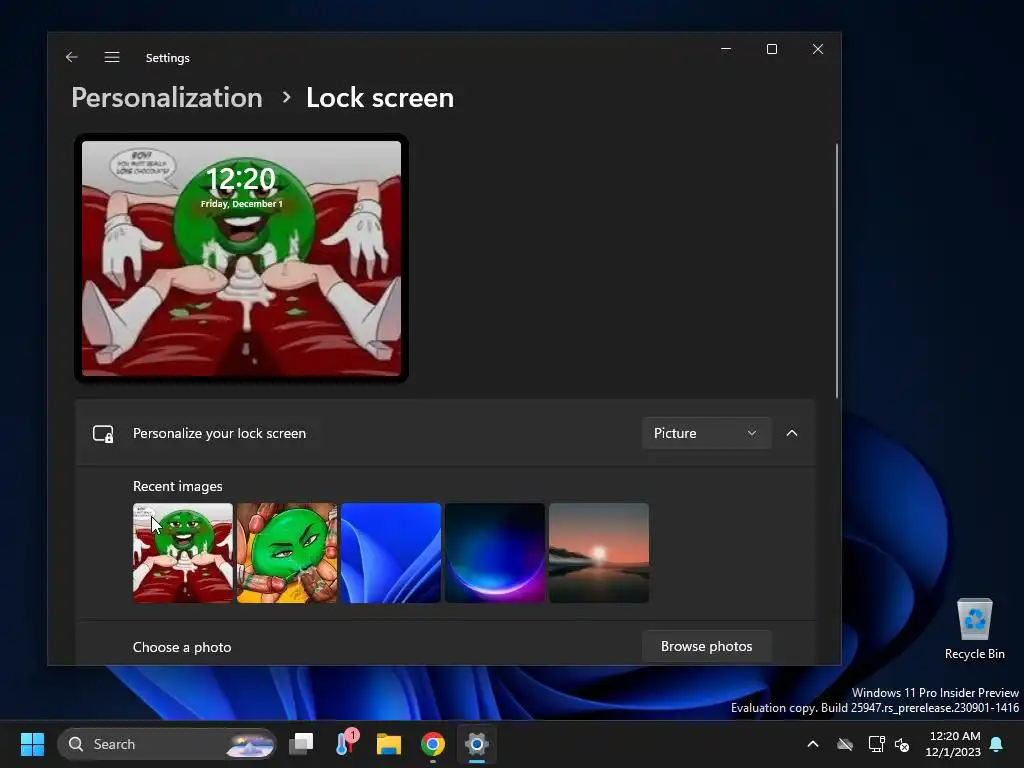Viewport: 1024px width, 768px height.
Task: Show hidden system tray icons
Action: (x=813, y=744)
